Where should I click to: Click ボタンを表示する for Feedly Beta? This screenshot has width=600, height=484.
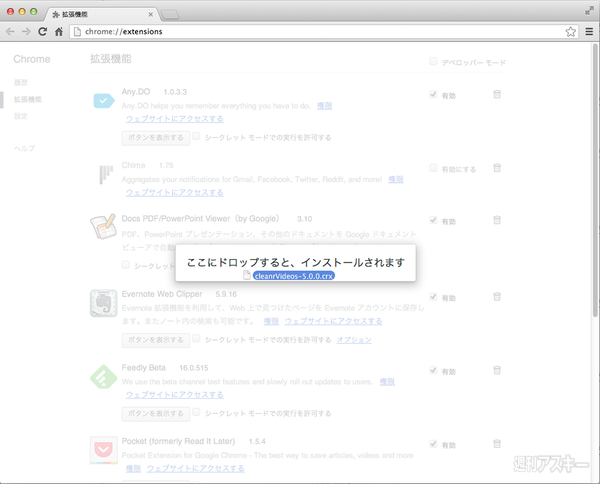tap(156, 414)
